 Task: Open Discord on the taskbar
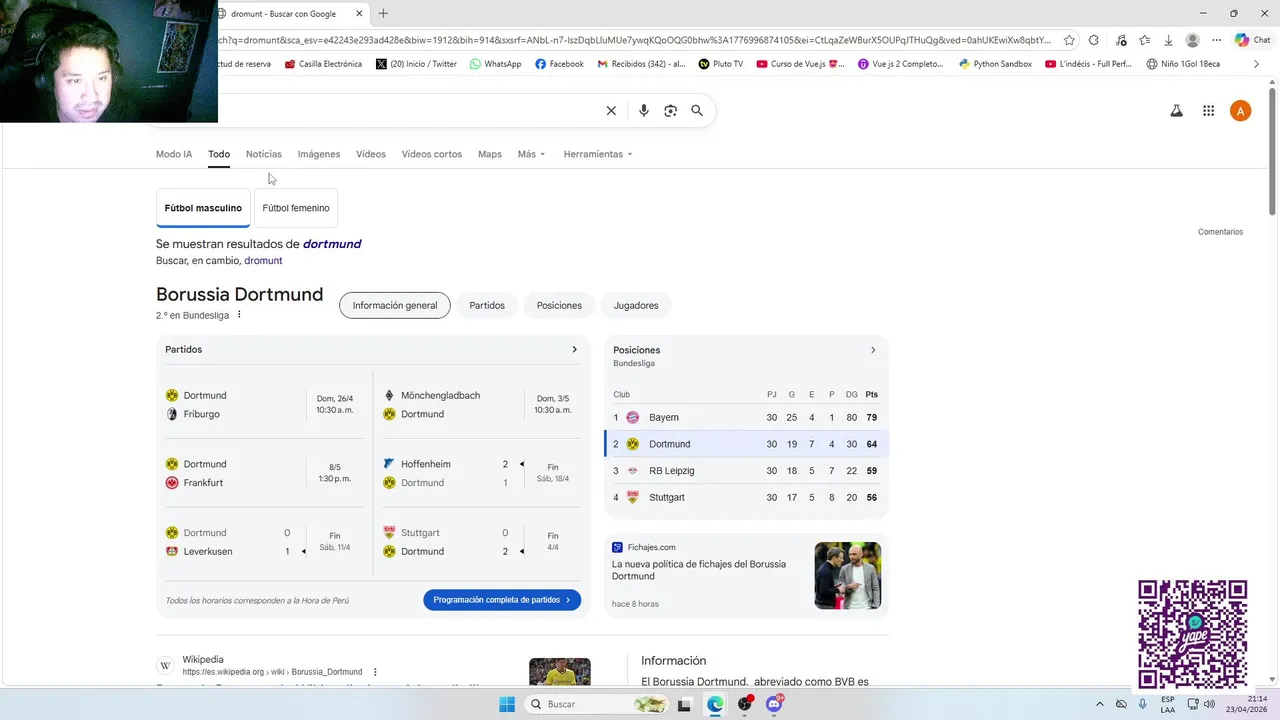774,704
